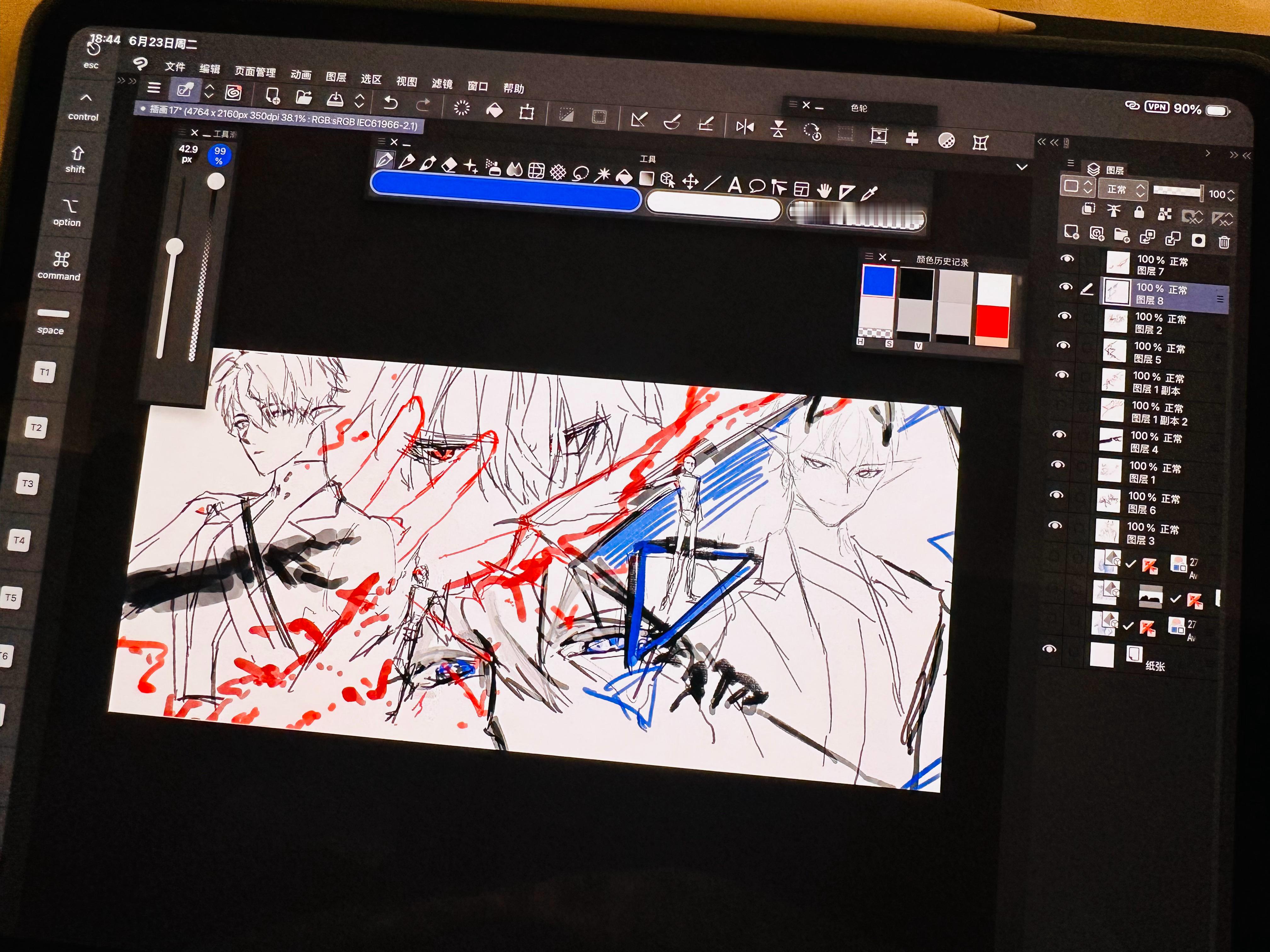This screenshot has height=952, width=1270.
Task: Hide layer 图层 8 with eye icon
Action: click(x=1066, y=286)
